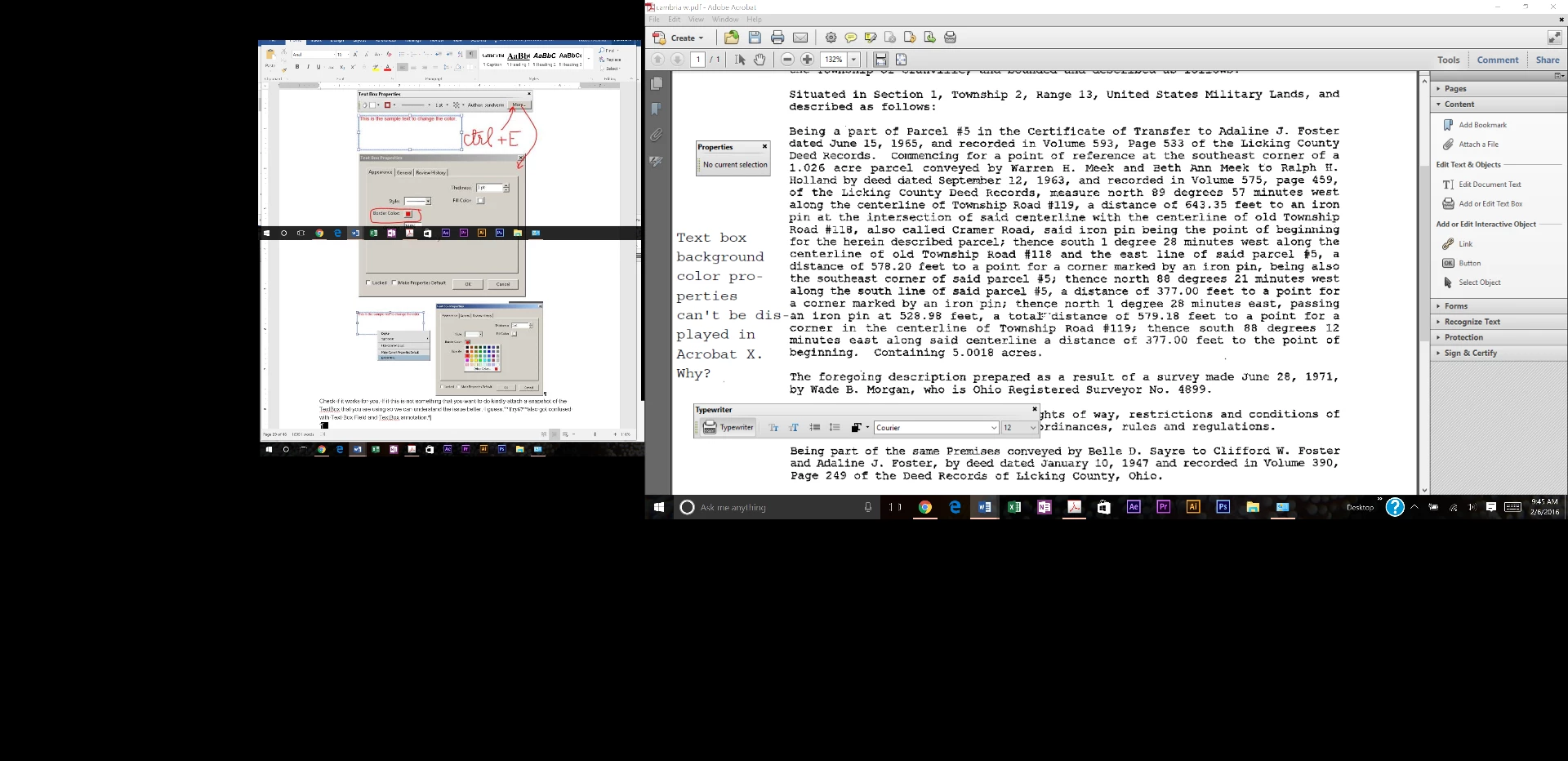Open Chrome from the Windows taskbar

pyautogui.click(x=924, y=507)
